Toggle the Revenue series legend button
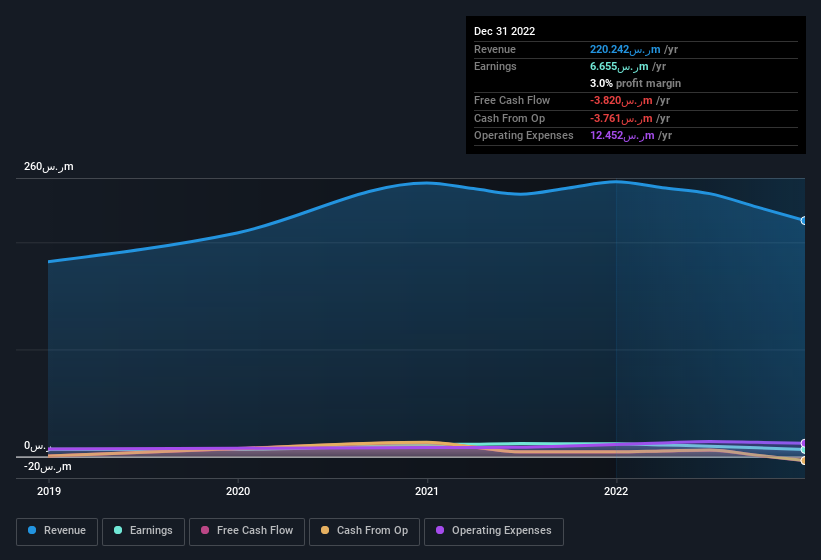This screenshot has width=821, height=560. coord(57,532)
